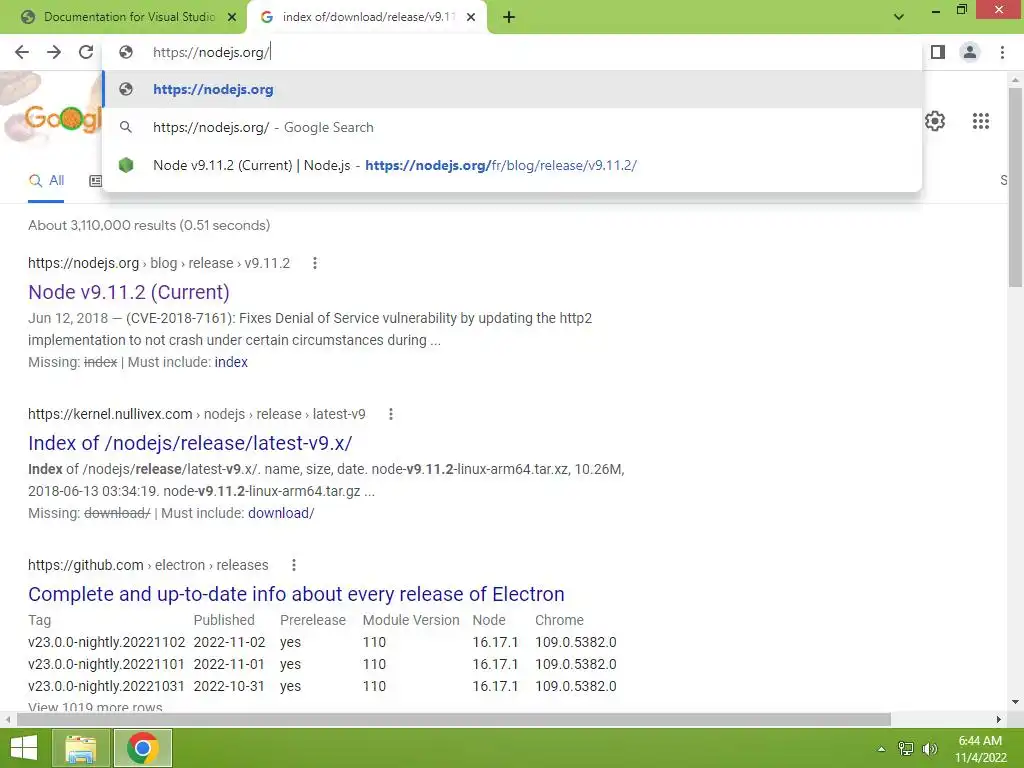Click the vertical scrollbar thumb

coord(1015,186)
